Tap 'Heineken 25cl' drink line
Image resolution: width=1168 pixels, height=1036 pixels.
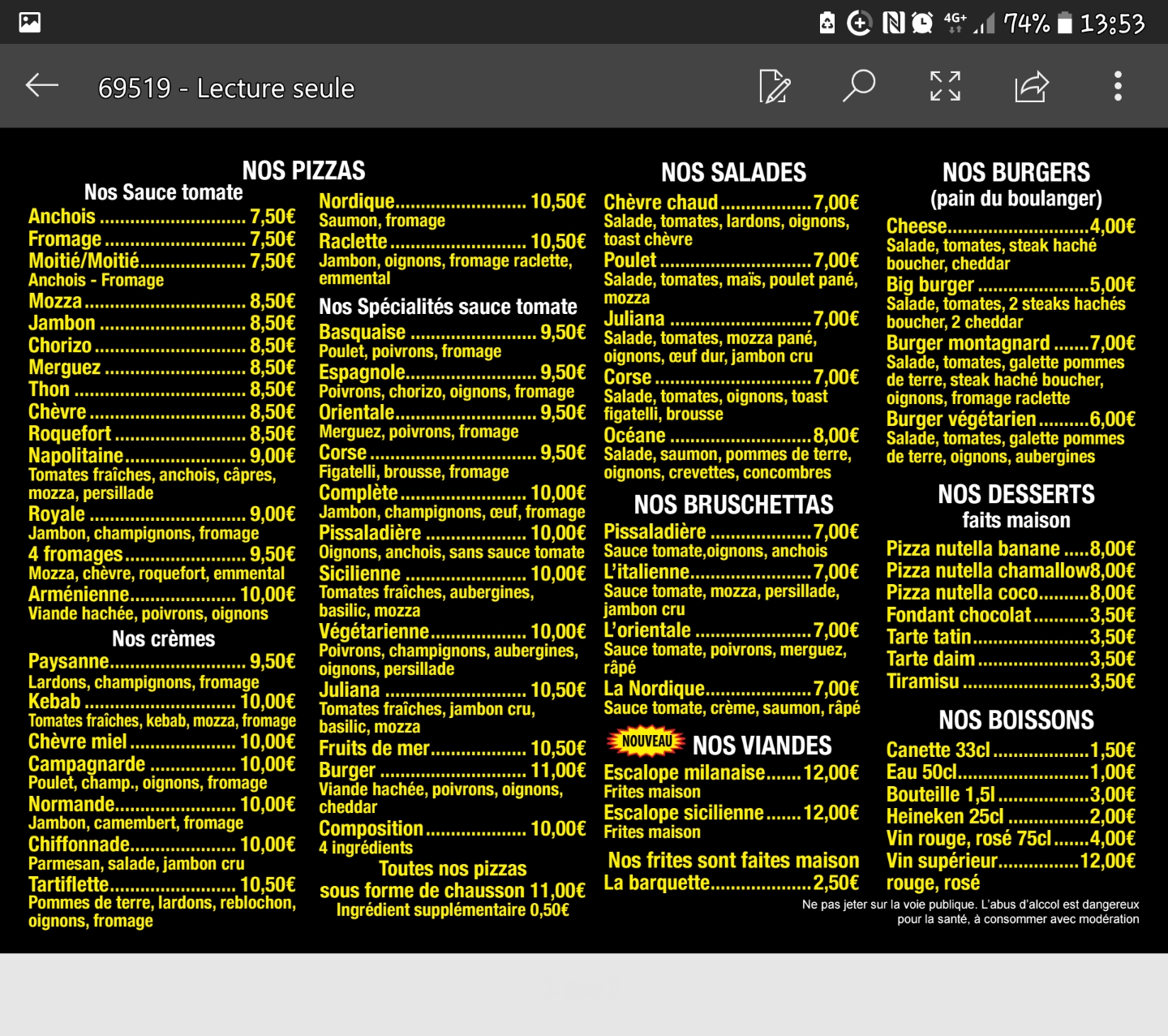pos(1011,817)
